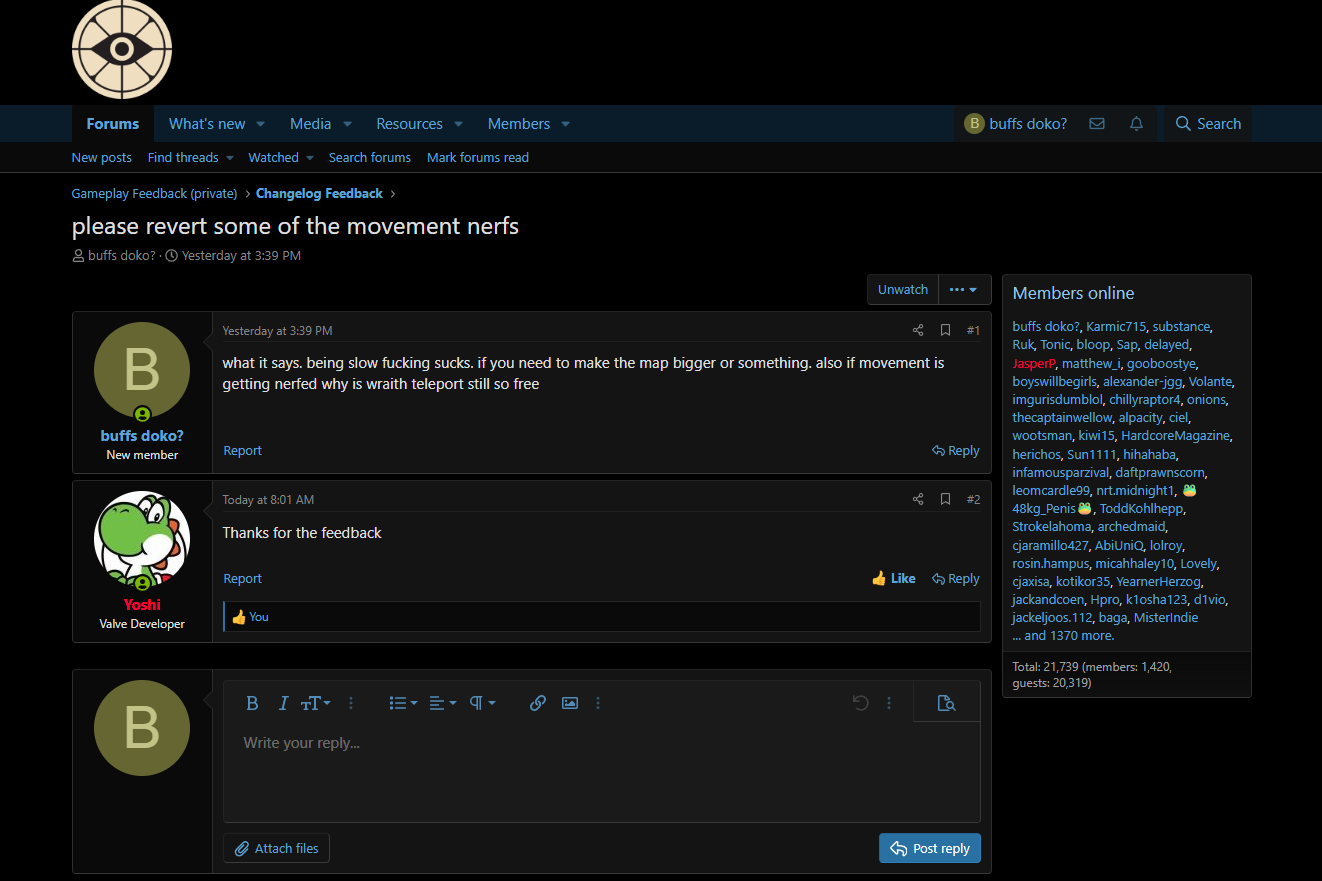Open more options beside the font size control
The width and height of the screenshot is (1322, 881).
pyautogui.click(x=351, y=703)
